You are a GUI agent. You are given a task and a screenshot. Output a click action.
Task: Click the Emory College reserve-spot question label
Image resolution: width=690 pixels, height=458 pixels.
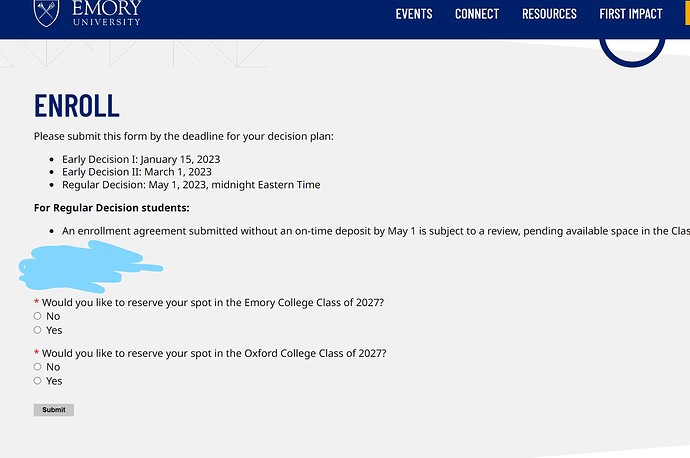coord(213,302)
